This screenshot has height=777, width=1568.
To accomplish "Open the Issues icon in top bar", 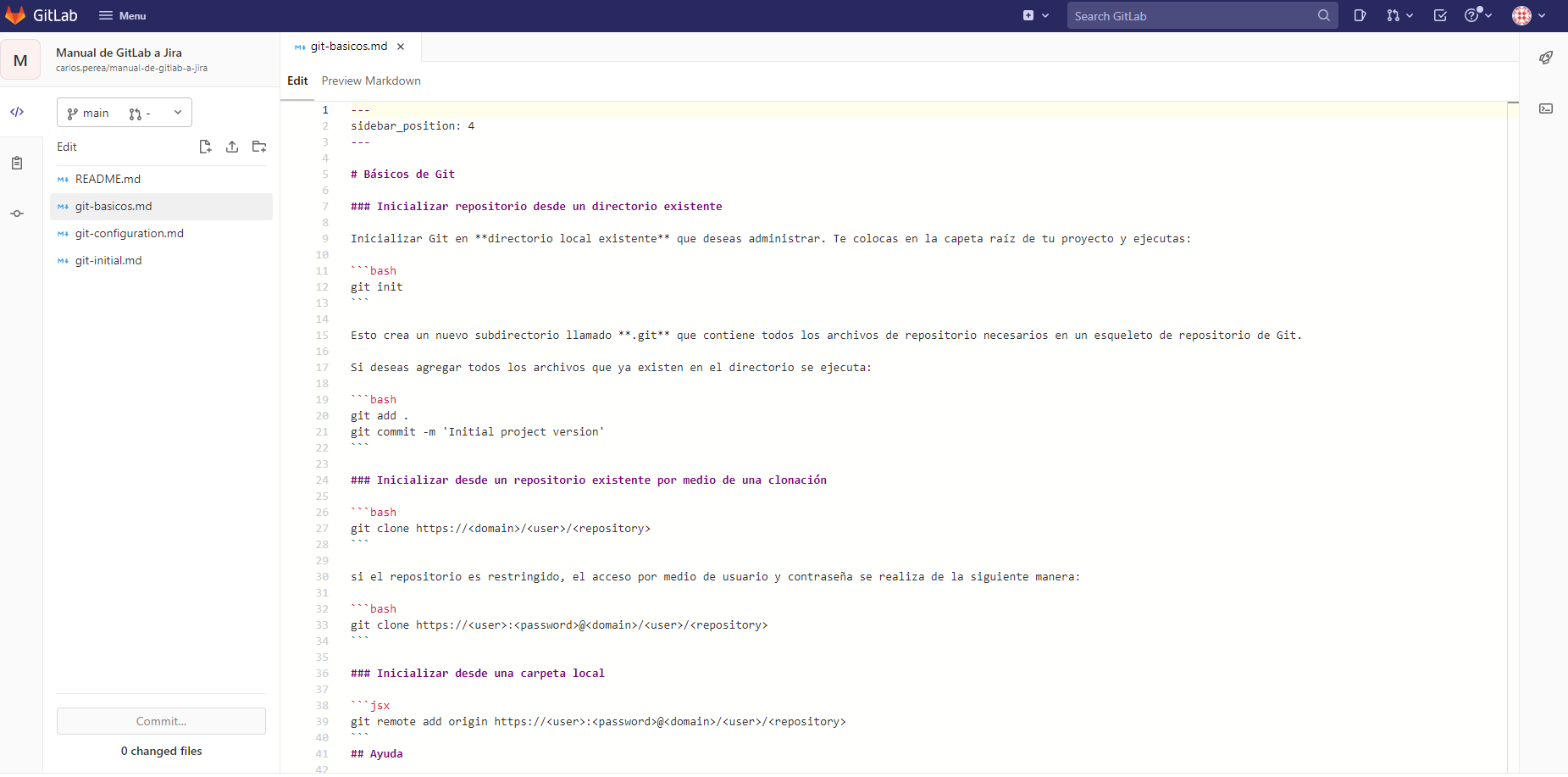I will (1360, 15).
